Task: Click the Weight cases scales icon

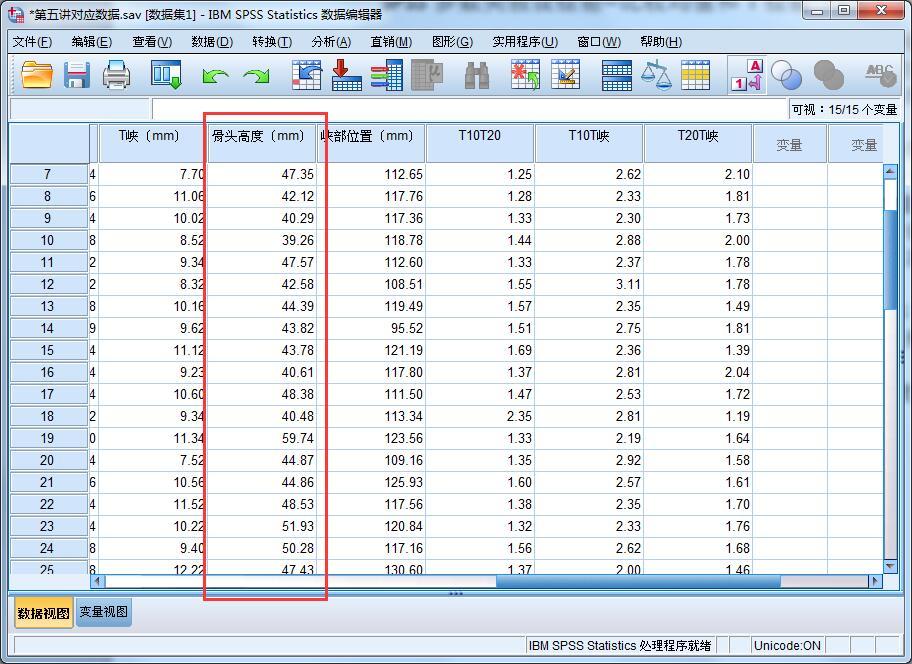Action: (x=656, y=75)
